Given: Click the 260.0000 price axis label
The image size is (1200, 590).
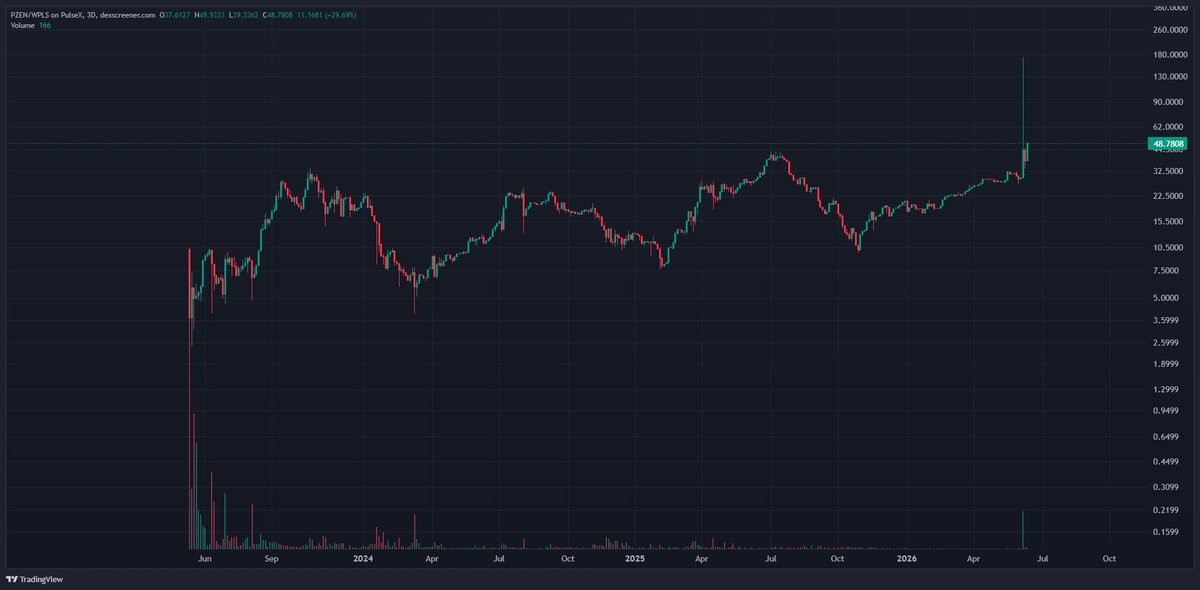Looking at the screenshot, I should click(1169, 30).
